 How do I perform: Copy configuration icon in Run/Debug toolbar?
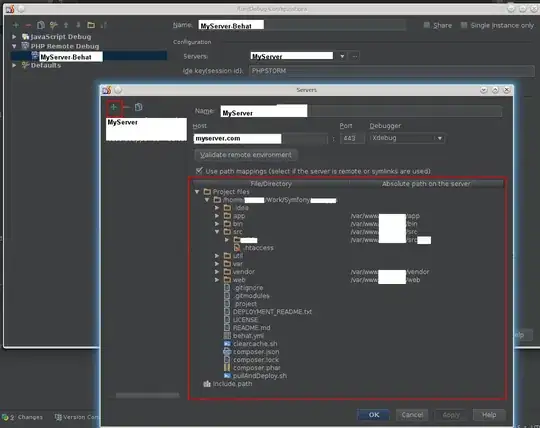(41, 25)
